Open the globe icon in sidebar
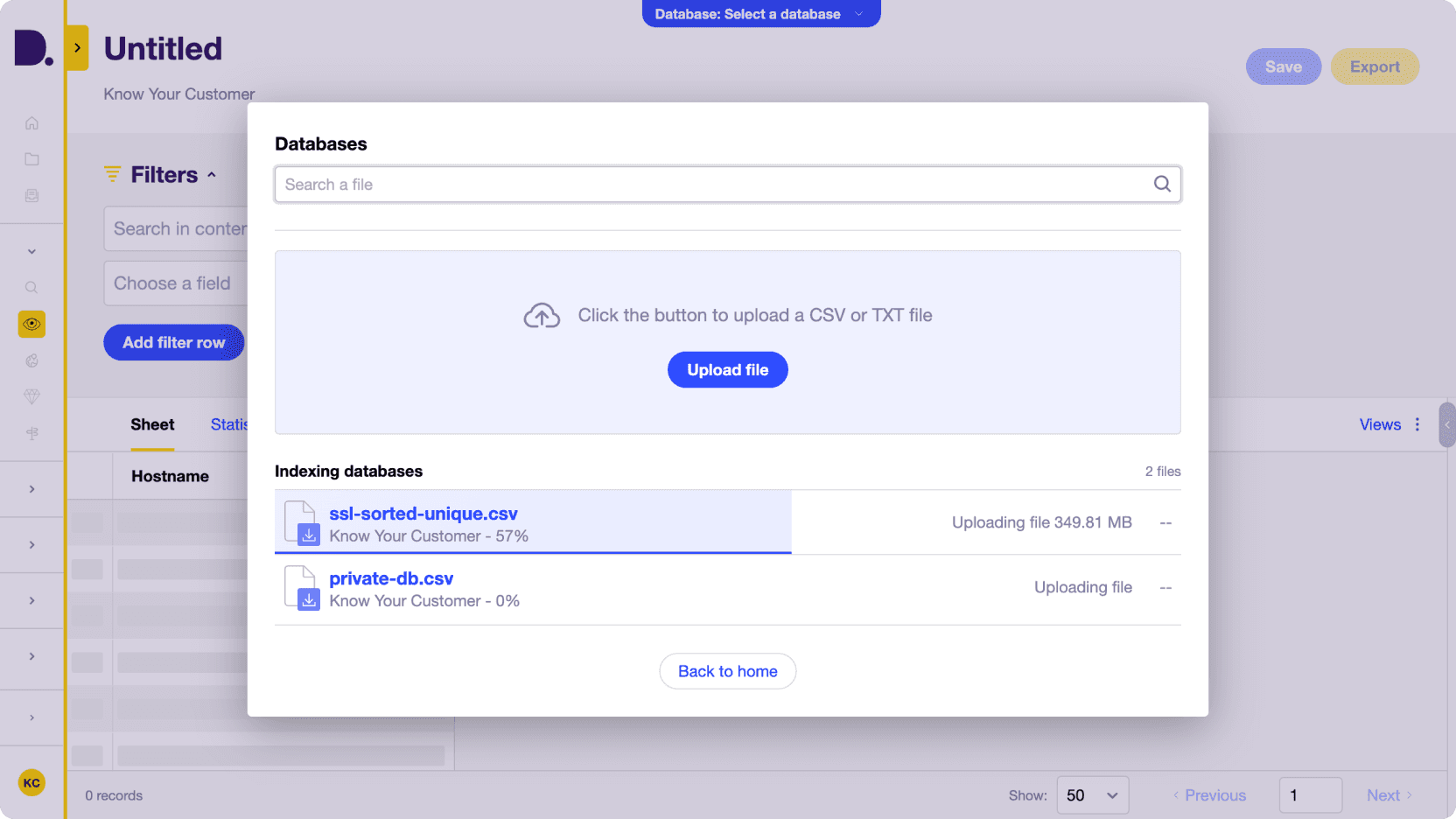The height and width of the screenshot is (819, 1456). pos(31,360)
